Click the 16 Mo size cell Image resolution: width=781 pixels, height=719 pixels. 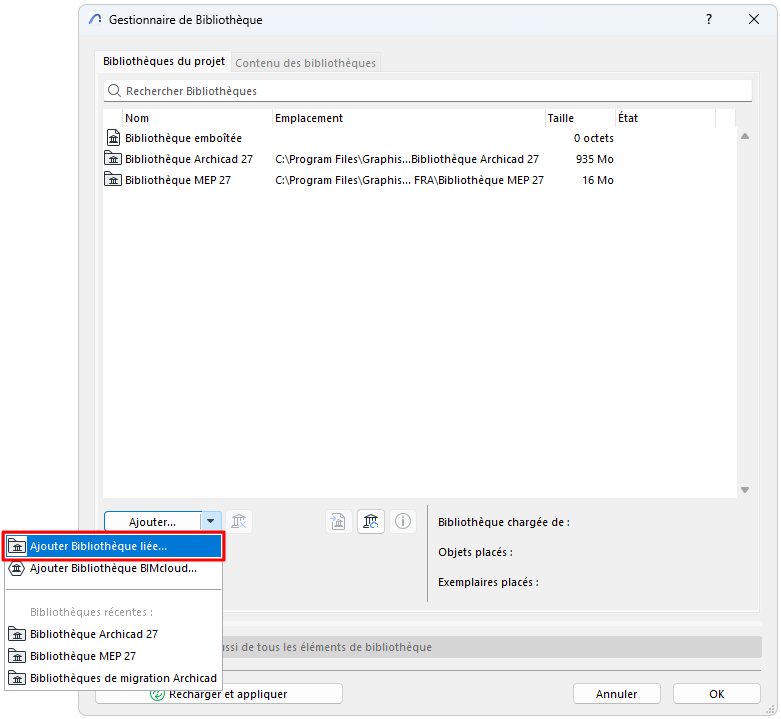coord(598,180)
